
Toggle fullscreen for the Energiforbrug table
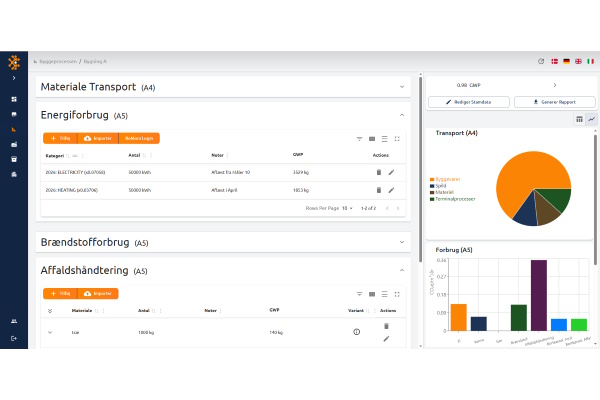[x=397, y=139]
